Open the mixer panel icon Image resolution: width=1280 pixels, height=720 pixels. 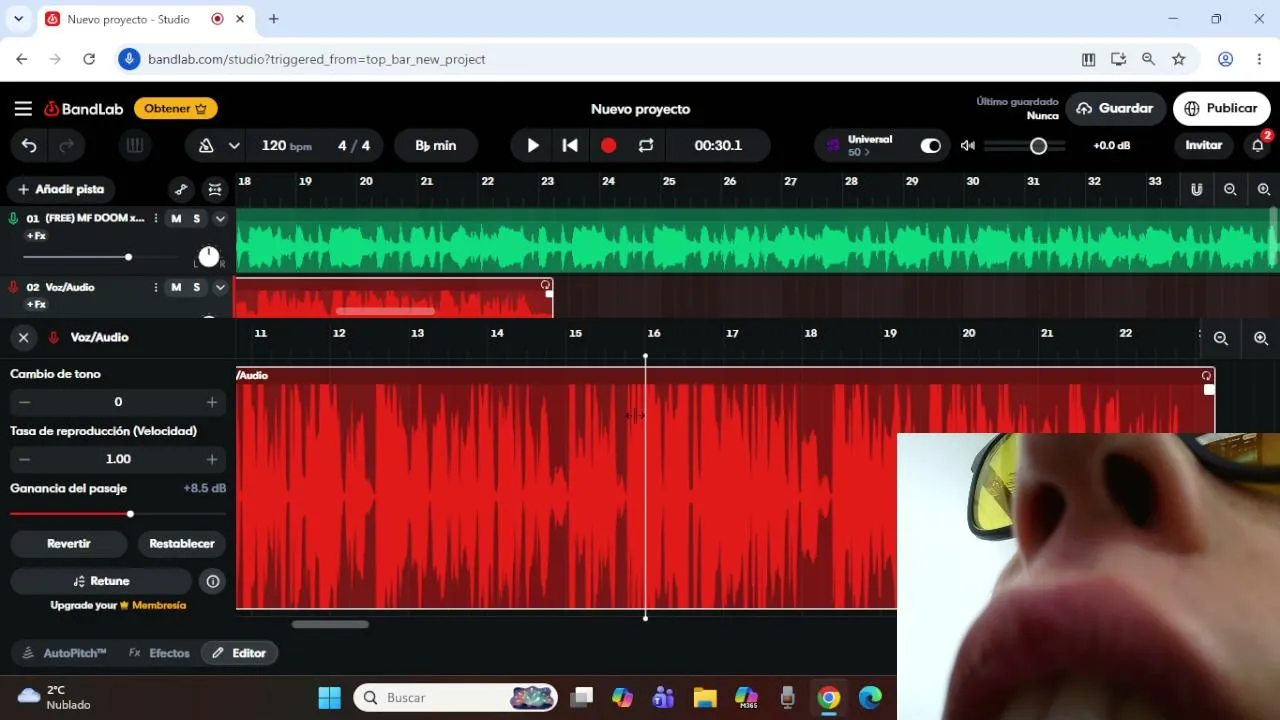click(x=134, y=146)
